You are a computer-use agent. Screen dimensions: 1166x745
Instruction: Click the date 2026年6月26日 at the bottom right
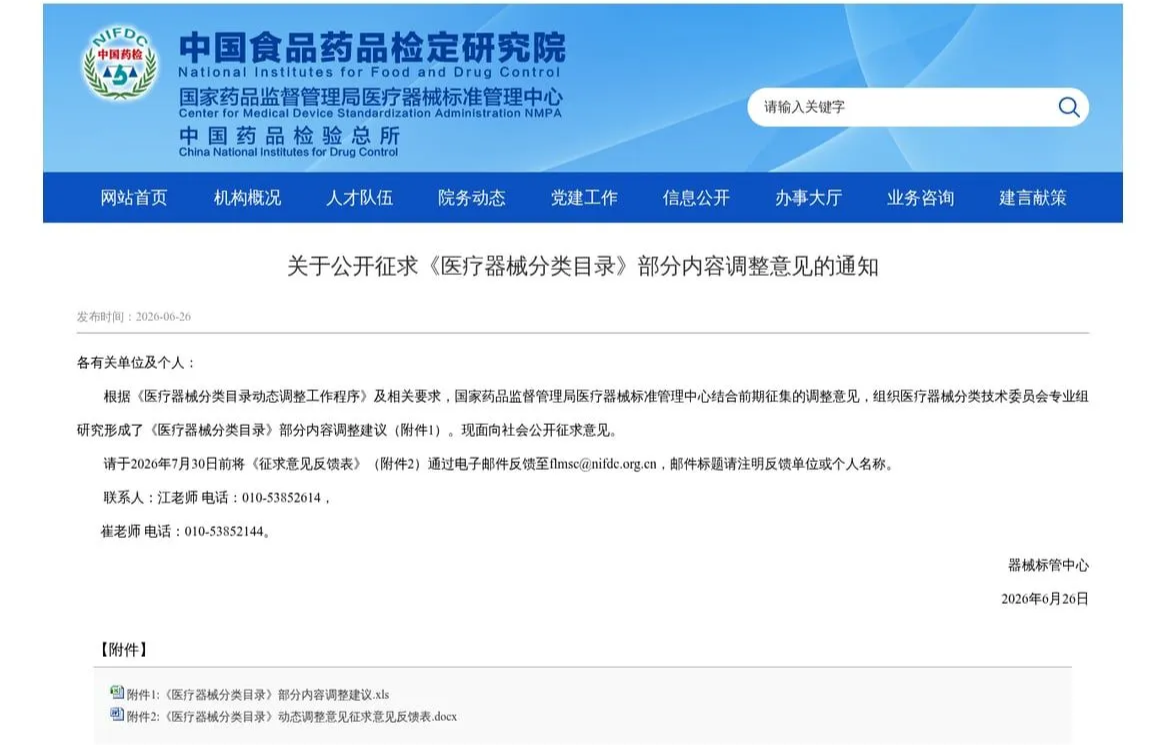tap(1045, 599)
